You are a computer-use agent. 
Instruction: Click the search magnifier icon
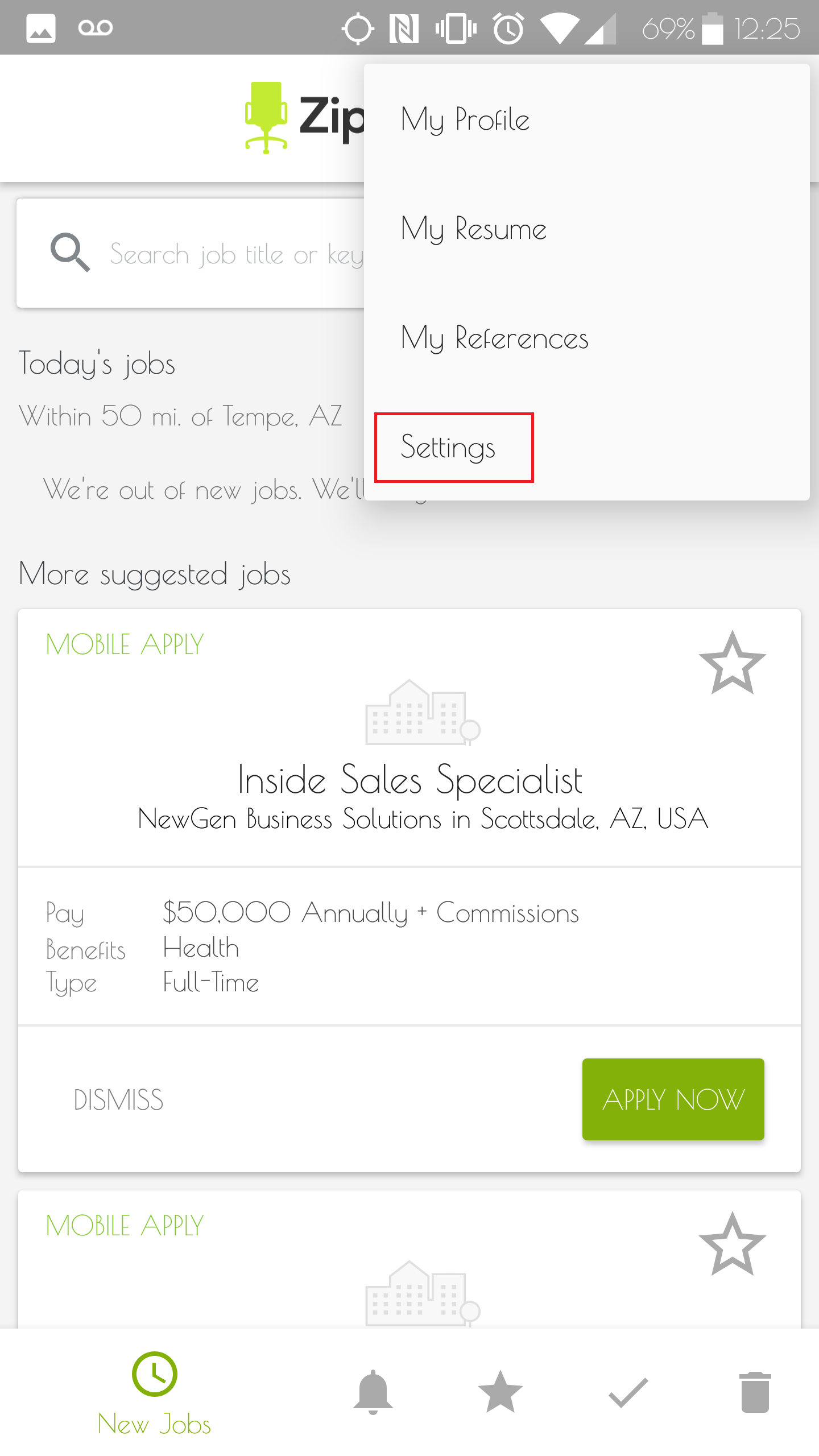click(71, 253)
